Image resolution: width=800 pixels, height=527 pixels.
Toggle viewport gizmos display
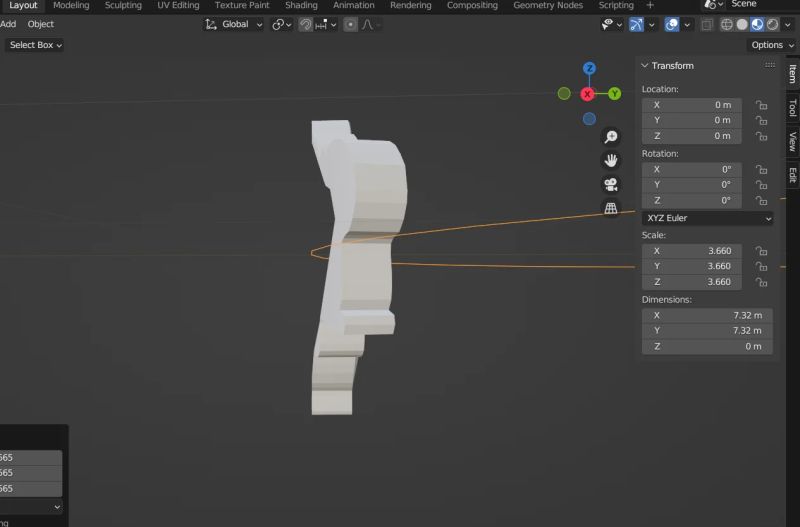tap(636, 24)
